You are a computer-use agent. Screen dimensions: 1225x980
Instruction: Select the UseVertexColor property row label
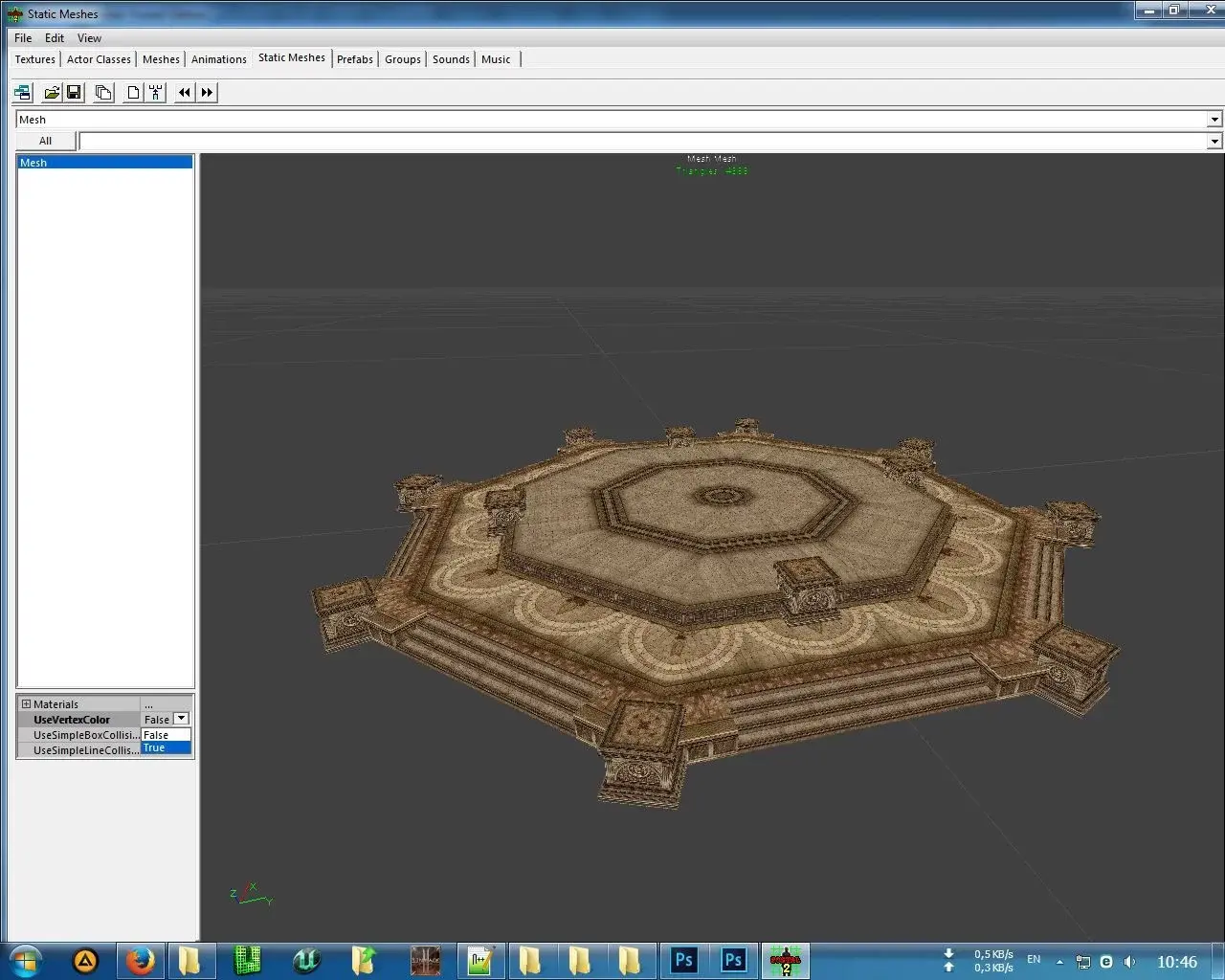pos(72,720)
